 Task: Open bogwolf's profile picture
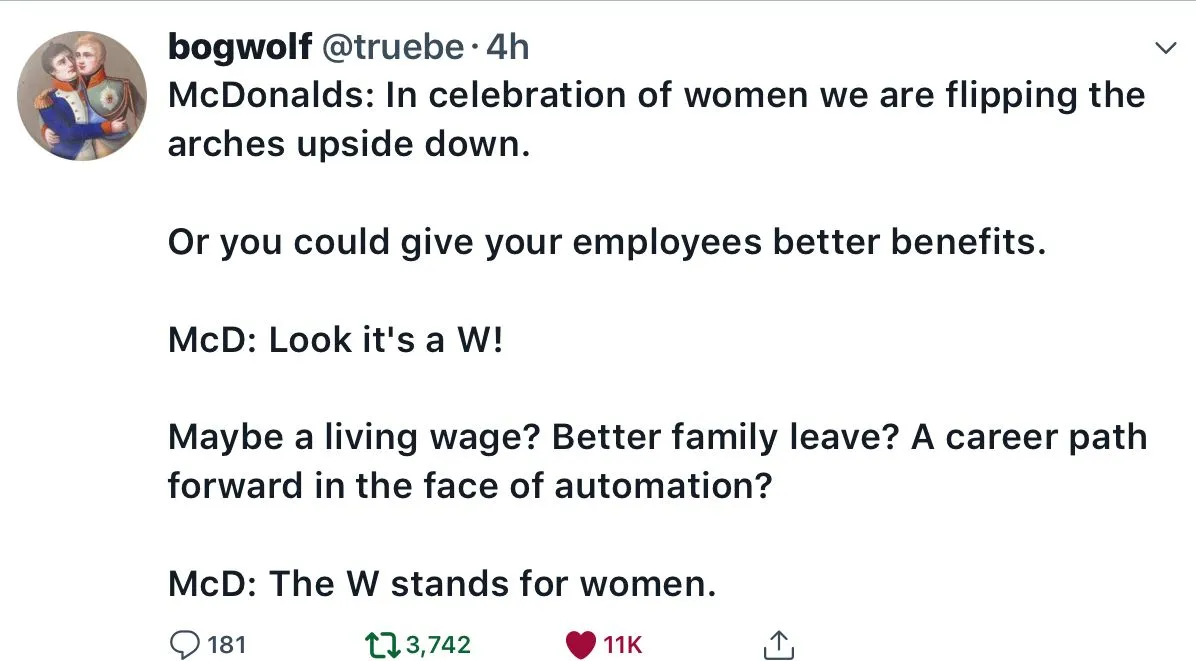click(x=82, y=96)
